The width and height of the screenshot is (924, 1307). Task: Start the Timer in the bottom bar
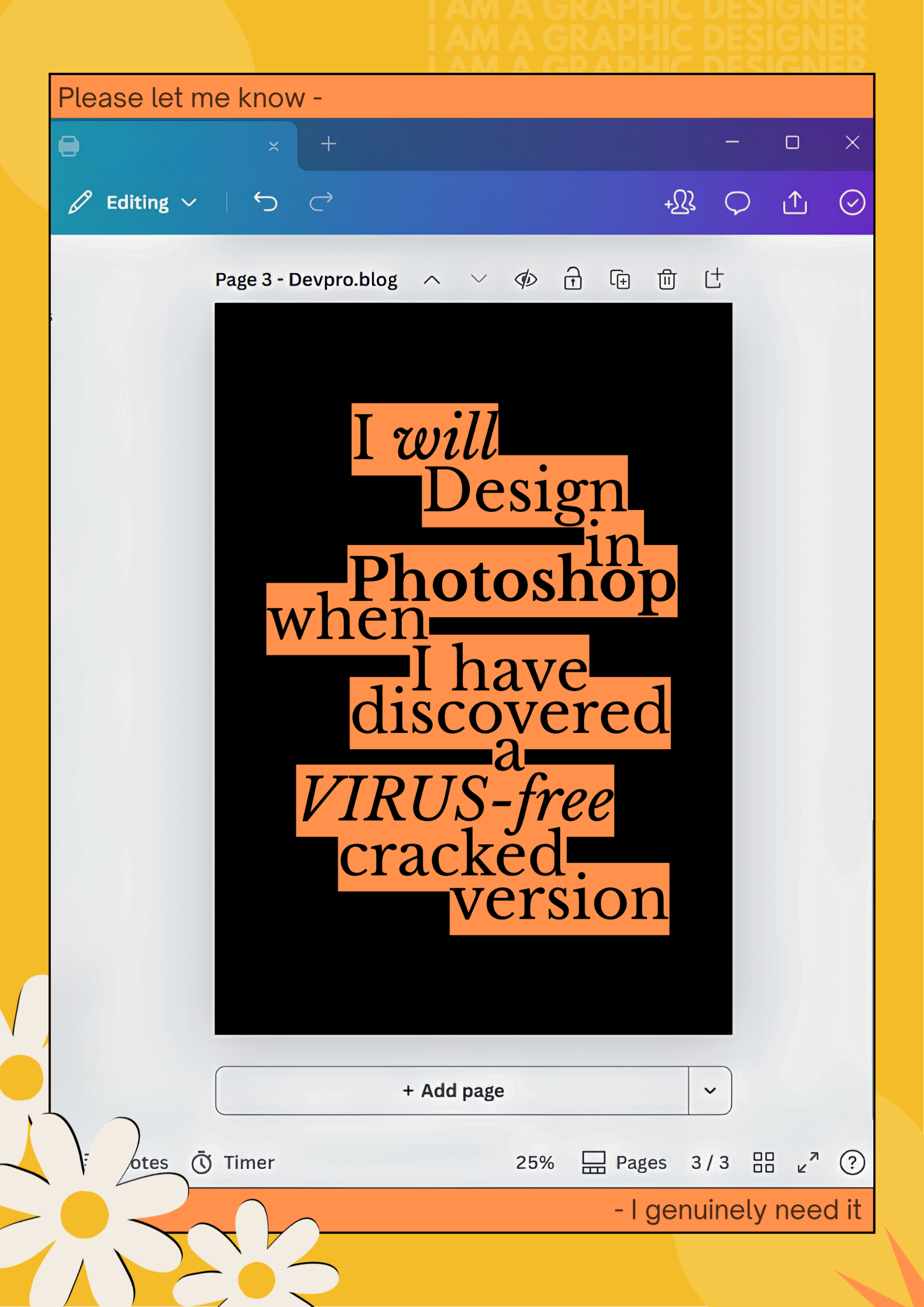[233, 1162]
